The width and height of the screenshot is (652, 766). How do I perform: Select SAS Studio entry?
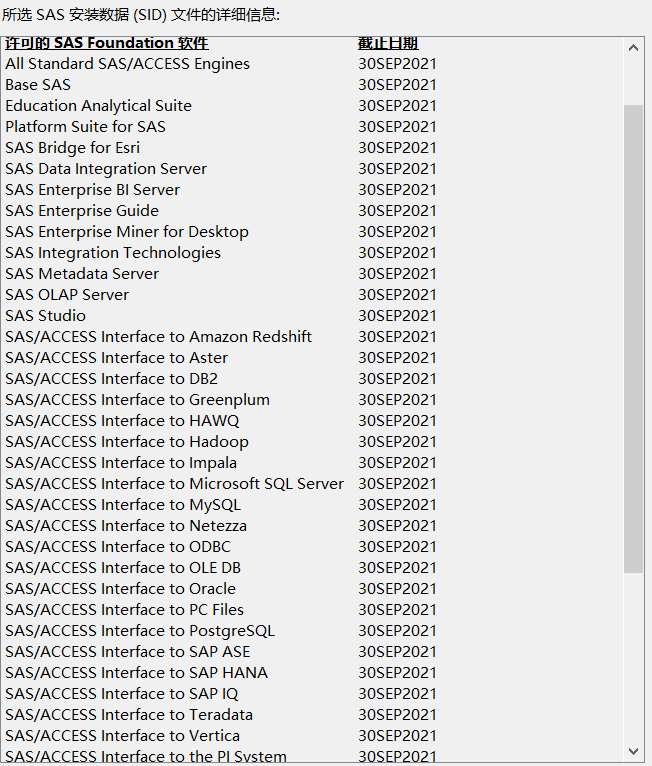[45, 316]
